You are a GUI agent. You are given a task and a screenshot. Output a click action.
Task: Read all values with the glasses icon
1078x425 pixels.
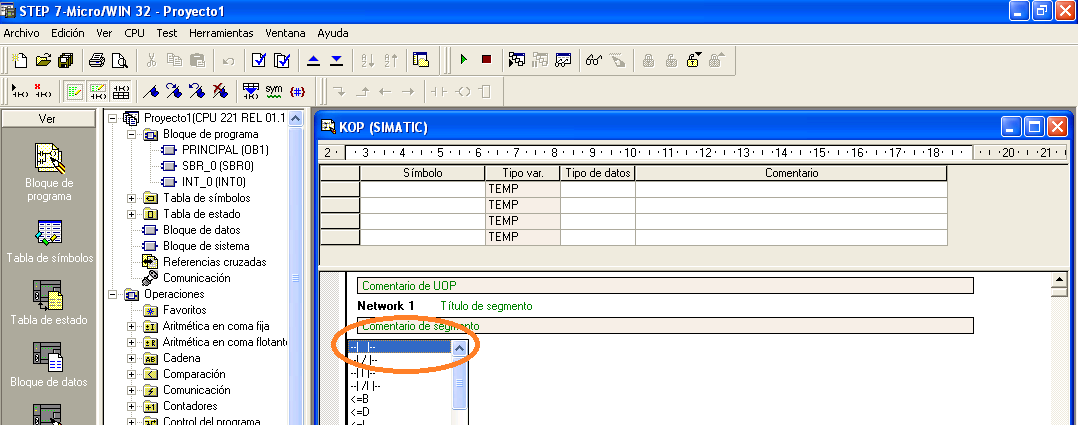tap(594, 61)
